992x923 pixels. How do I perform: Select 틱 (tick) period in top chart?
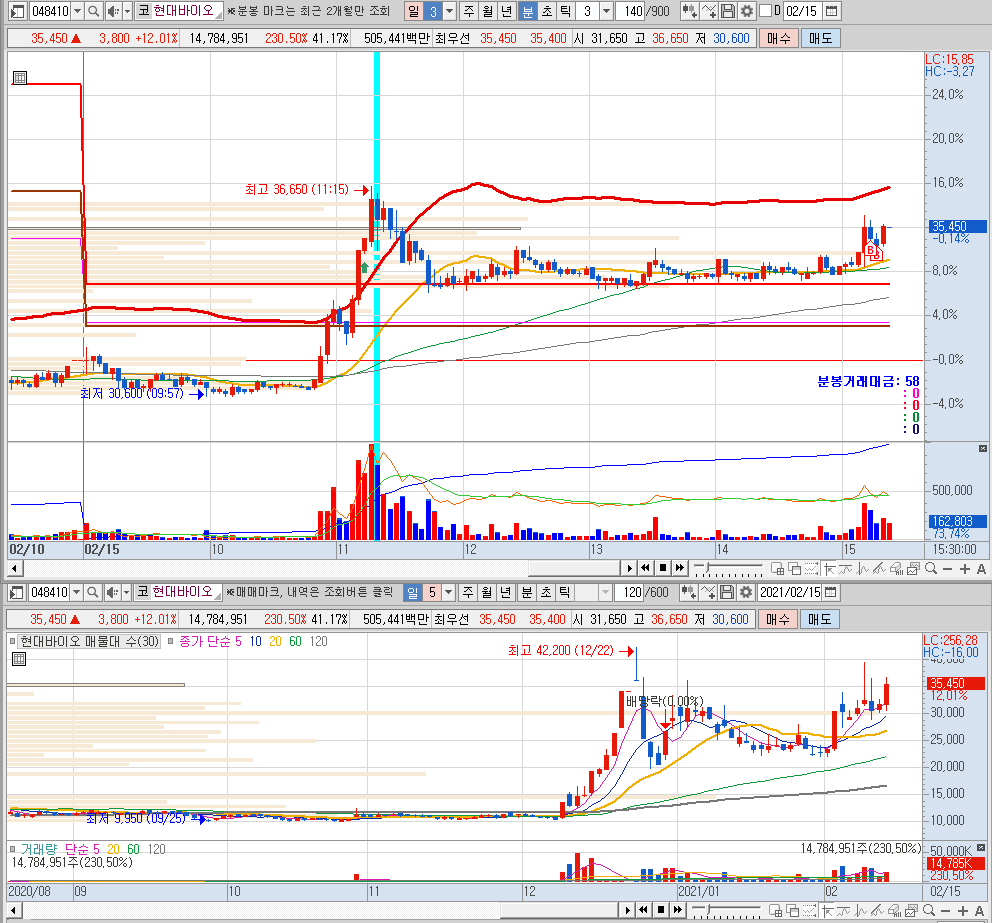[x=565, y=11]
